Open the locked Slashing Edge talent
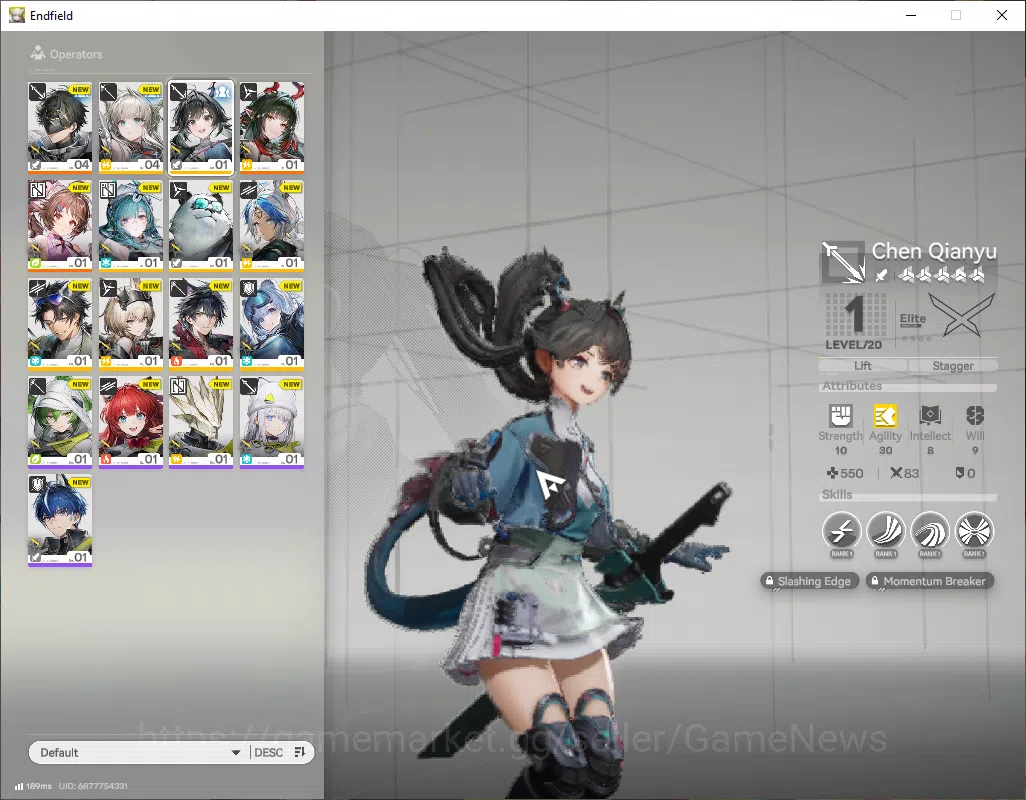1026x800 pixels. pos(809,581)
